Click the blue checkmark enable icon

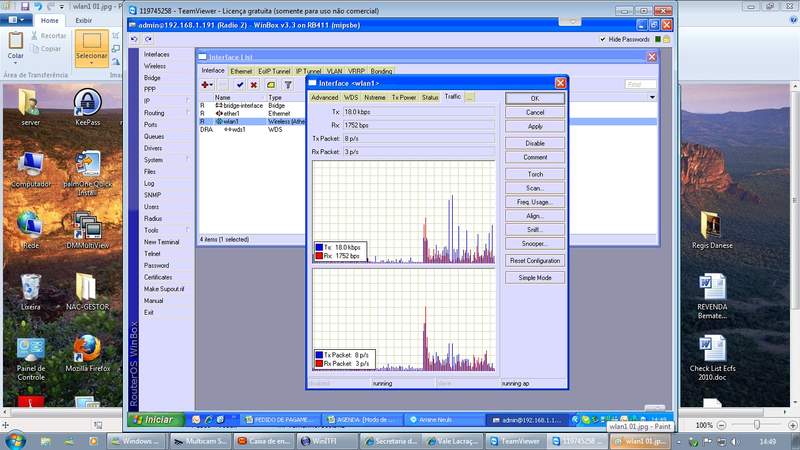click(240, 85)
